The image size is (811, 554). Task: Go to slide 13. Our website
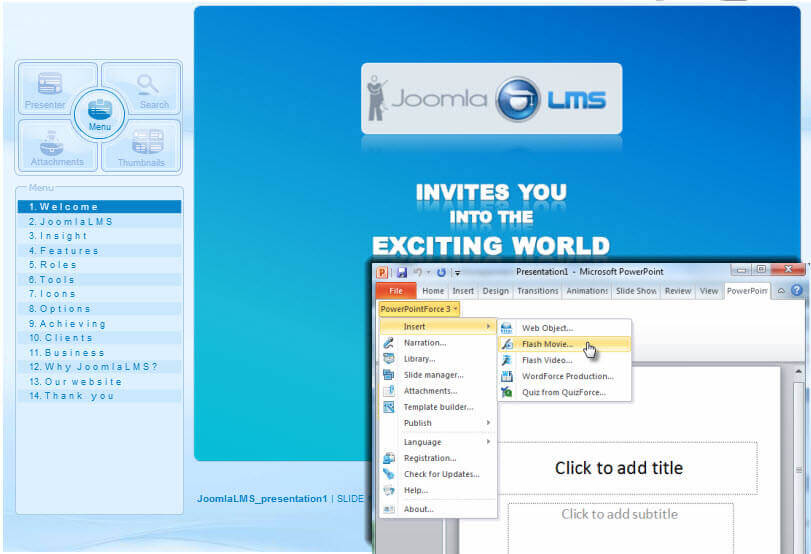(99, 381)
